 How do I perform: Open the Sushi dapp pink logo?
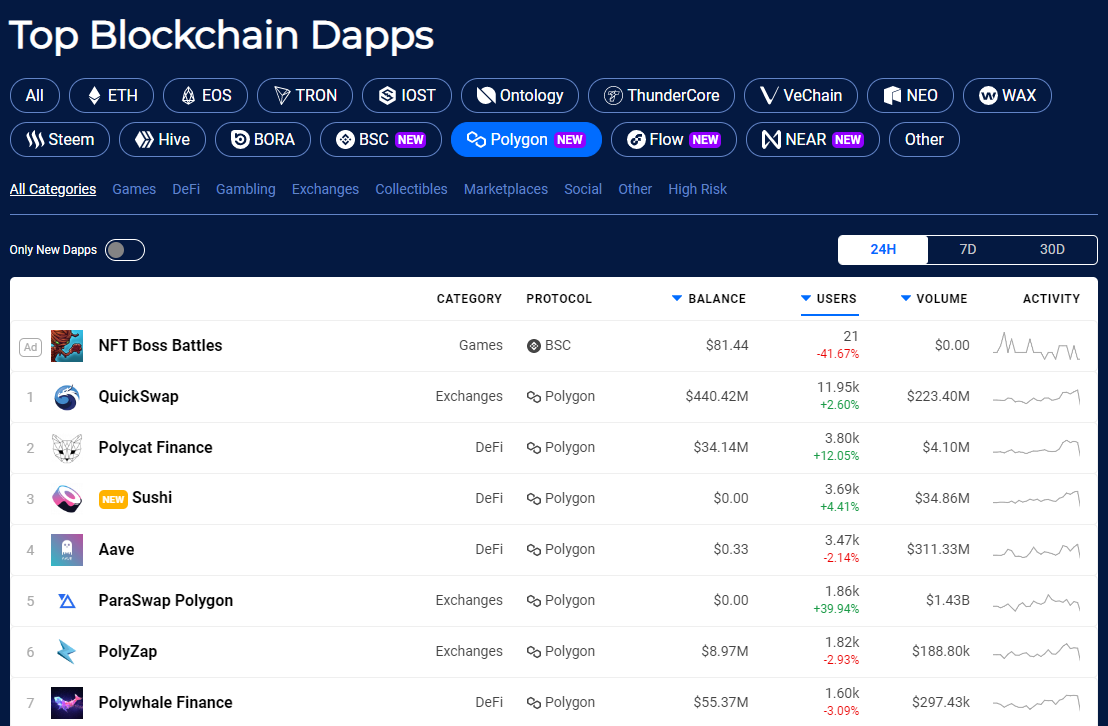(x=66, y=499)
